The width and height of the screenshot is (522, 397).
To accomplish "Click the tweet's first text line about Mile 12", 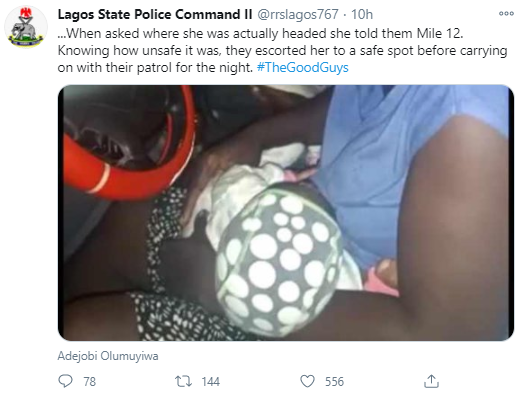I will [x=260, y=34].
